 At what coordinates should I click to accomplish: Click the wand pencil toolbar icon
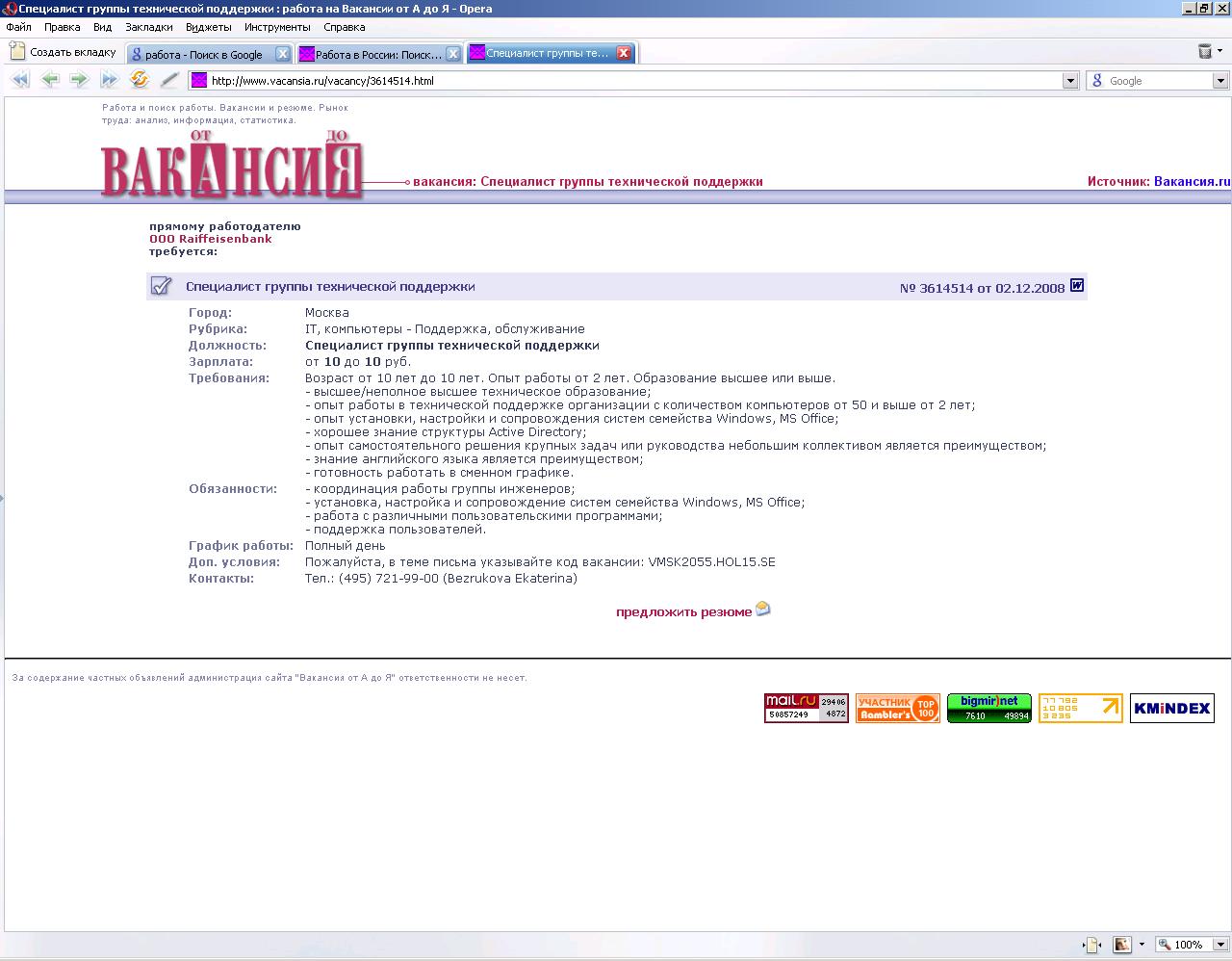[169, 80]
